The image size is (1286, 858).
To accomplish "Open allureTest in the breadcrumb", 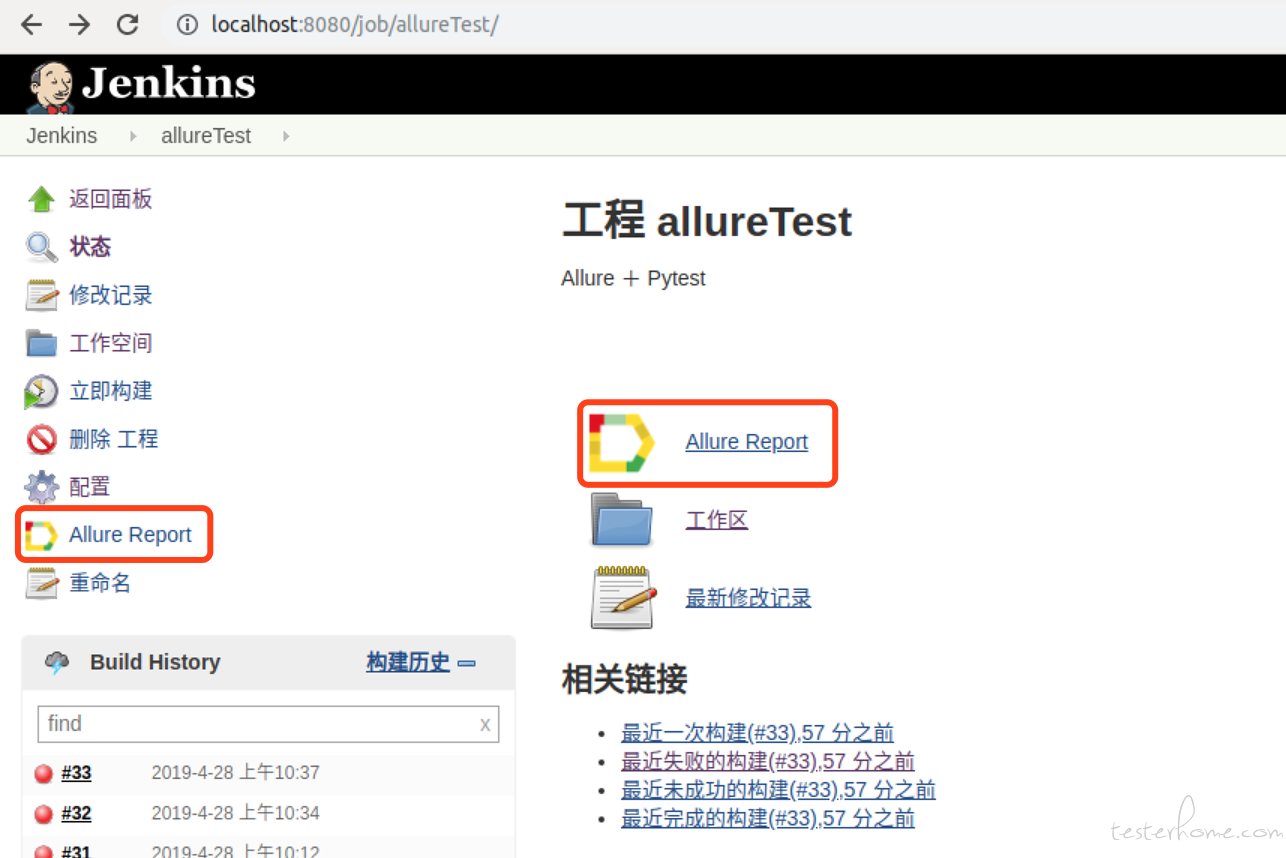I will [x=206, y=136].
